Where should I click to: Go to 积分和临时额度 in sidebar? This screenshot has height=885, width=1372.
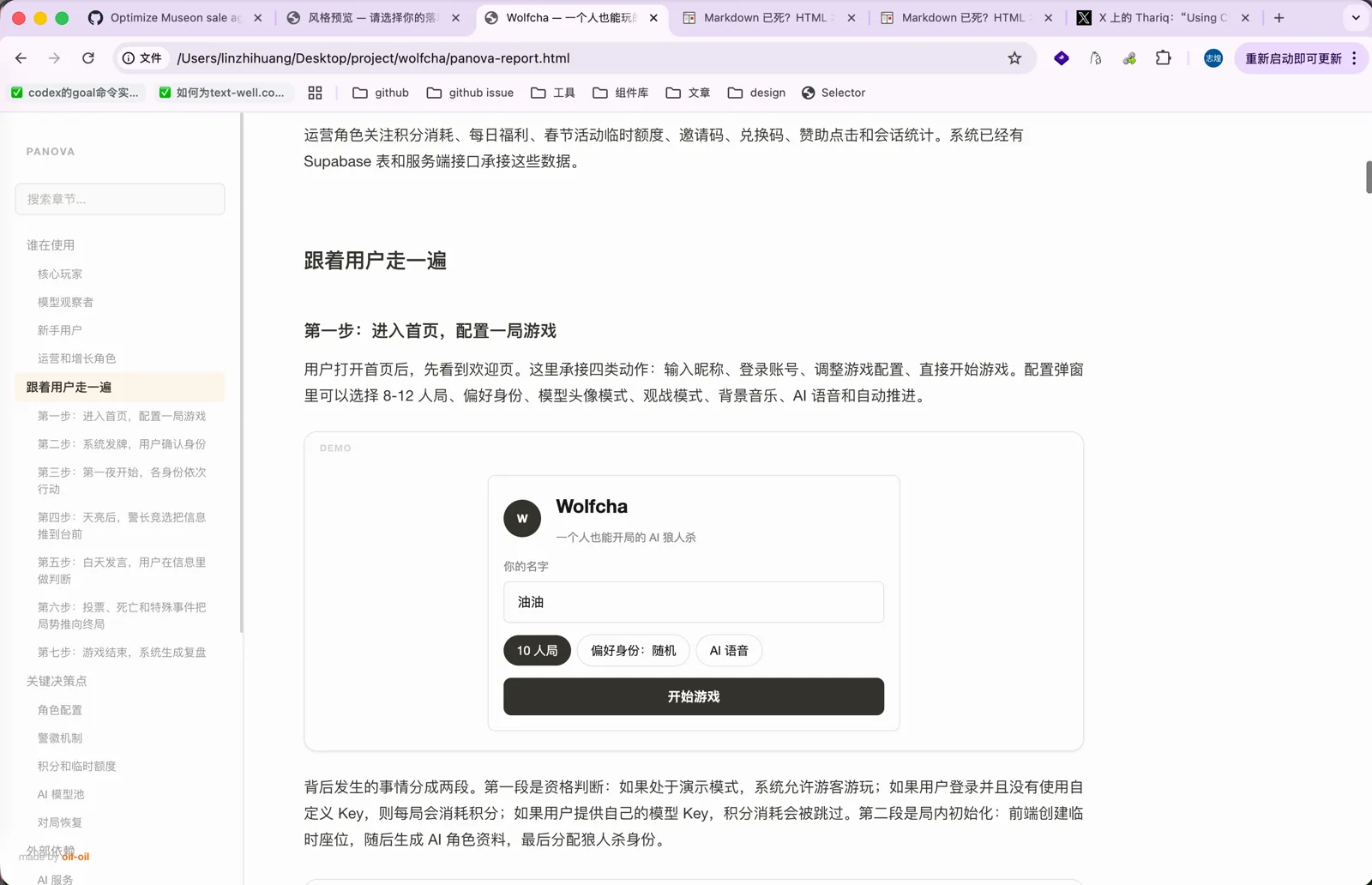pos(76,767)
